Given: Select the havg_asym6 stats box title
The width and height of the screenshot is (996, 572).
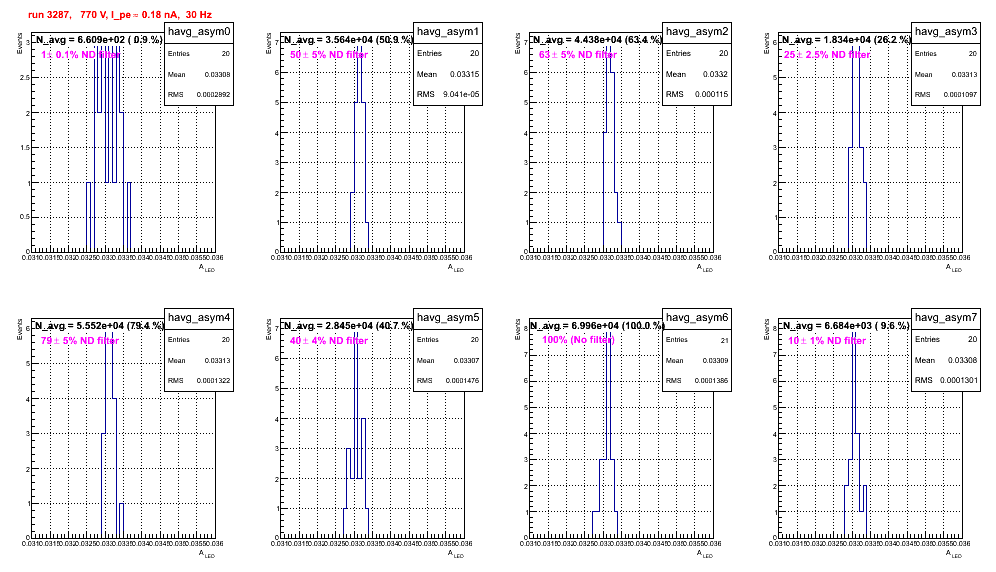Looking at the screenshot, I should pyautogui.click(x=697, y=317).
